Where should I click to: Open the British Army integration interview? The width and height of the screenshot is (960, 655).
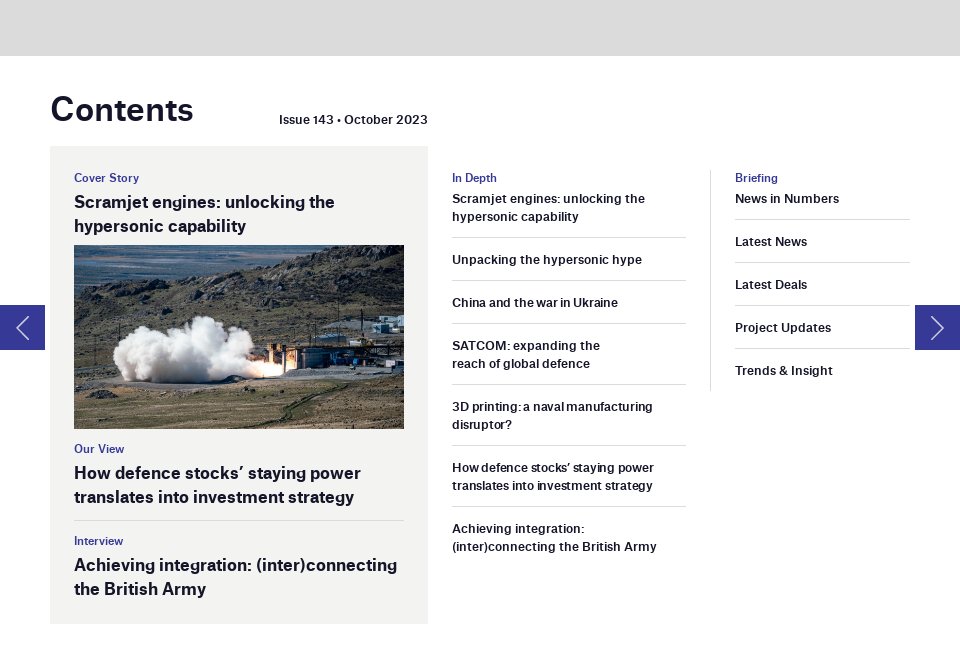(x=235, y=577)
